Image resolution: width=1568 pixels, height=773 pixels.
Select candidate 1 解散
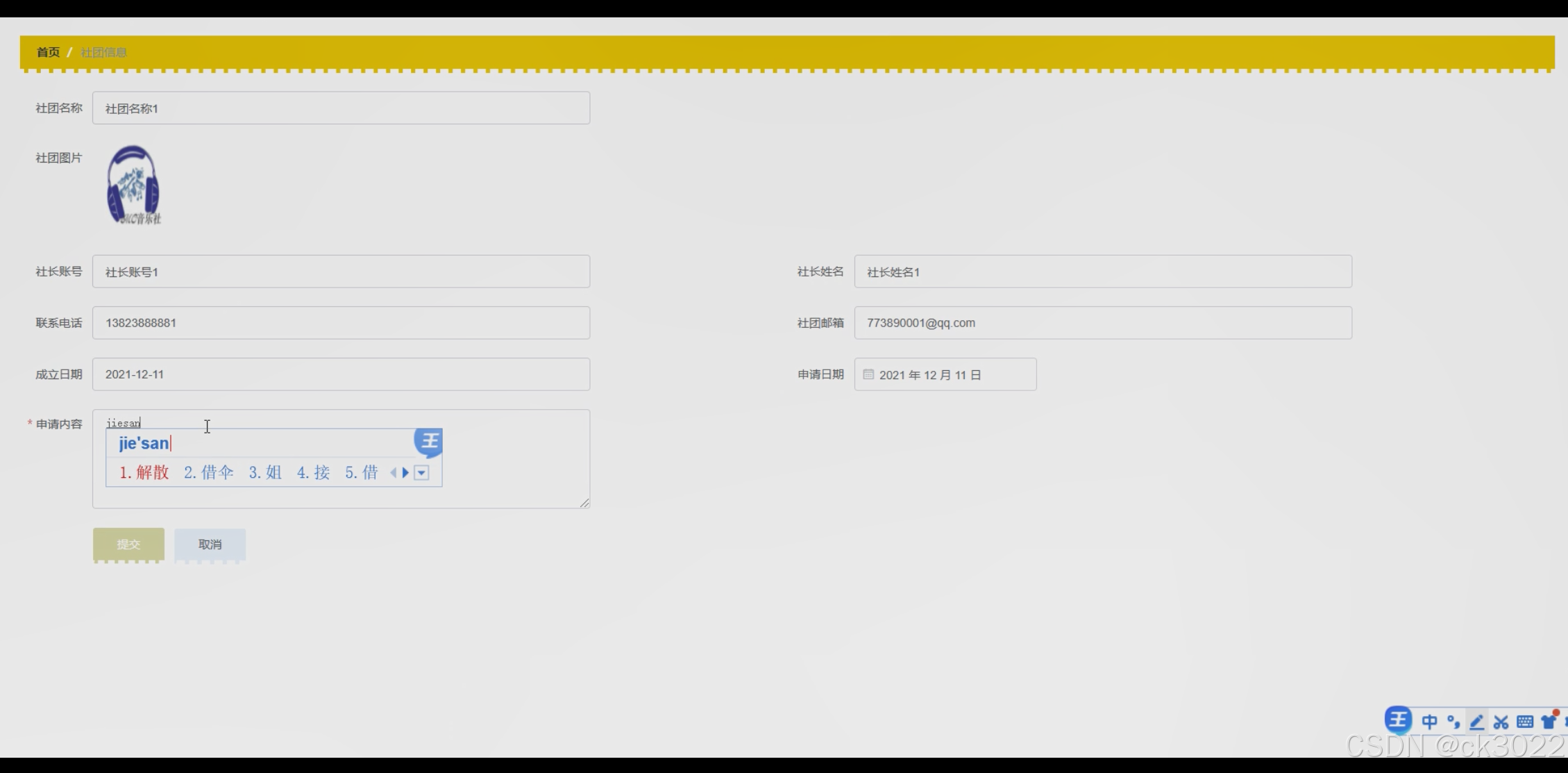144,473
